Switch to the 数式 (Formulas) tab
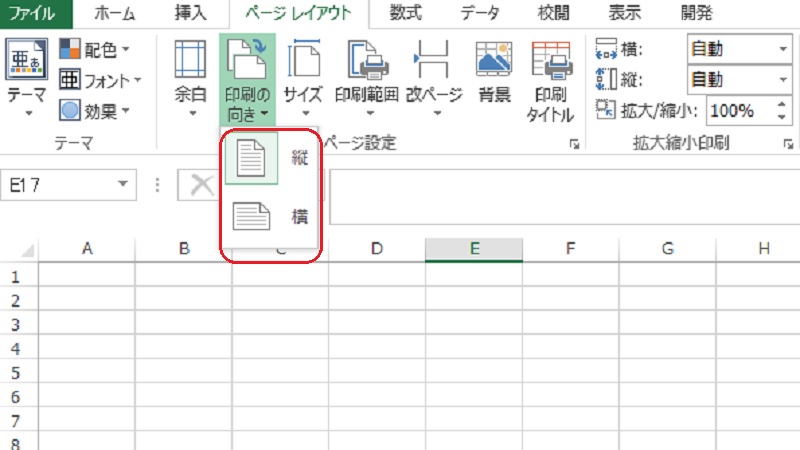Screen dimensions: 800x450 [x=406, y=13]
